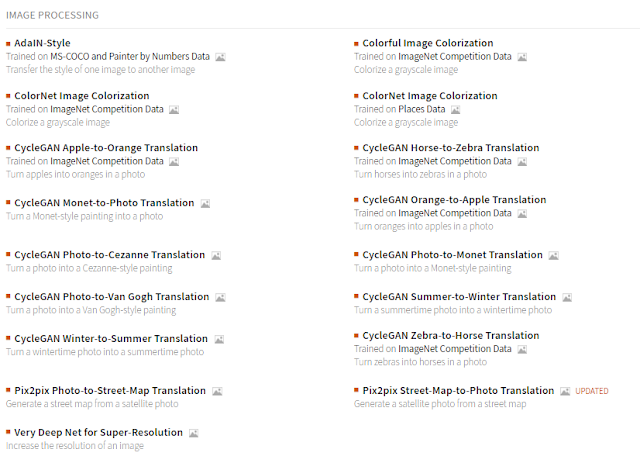Open CycleGAN Photo-to-Monet Translation
Image resolution: width=640 pixels, height=470 pixels.
point(453,255)
